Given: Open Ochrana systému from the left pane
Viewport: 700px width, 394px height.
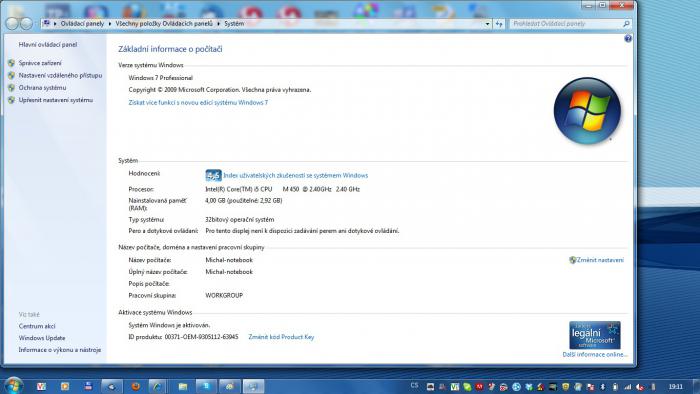Looking at the screenshot, I should tap(42, 88).
